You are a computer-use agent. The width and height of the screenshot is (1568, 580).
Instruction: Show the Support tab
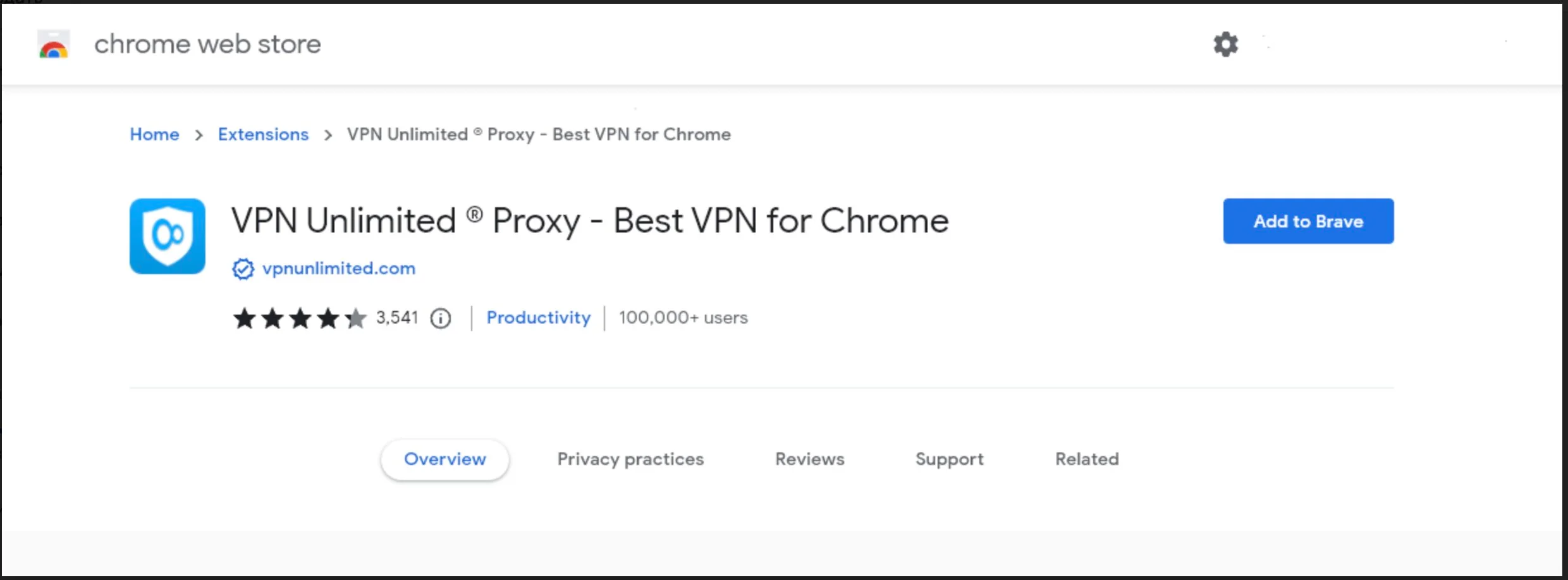[950, 459]
